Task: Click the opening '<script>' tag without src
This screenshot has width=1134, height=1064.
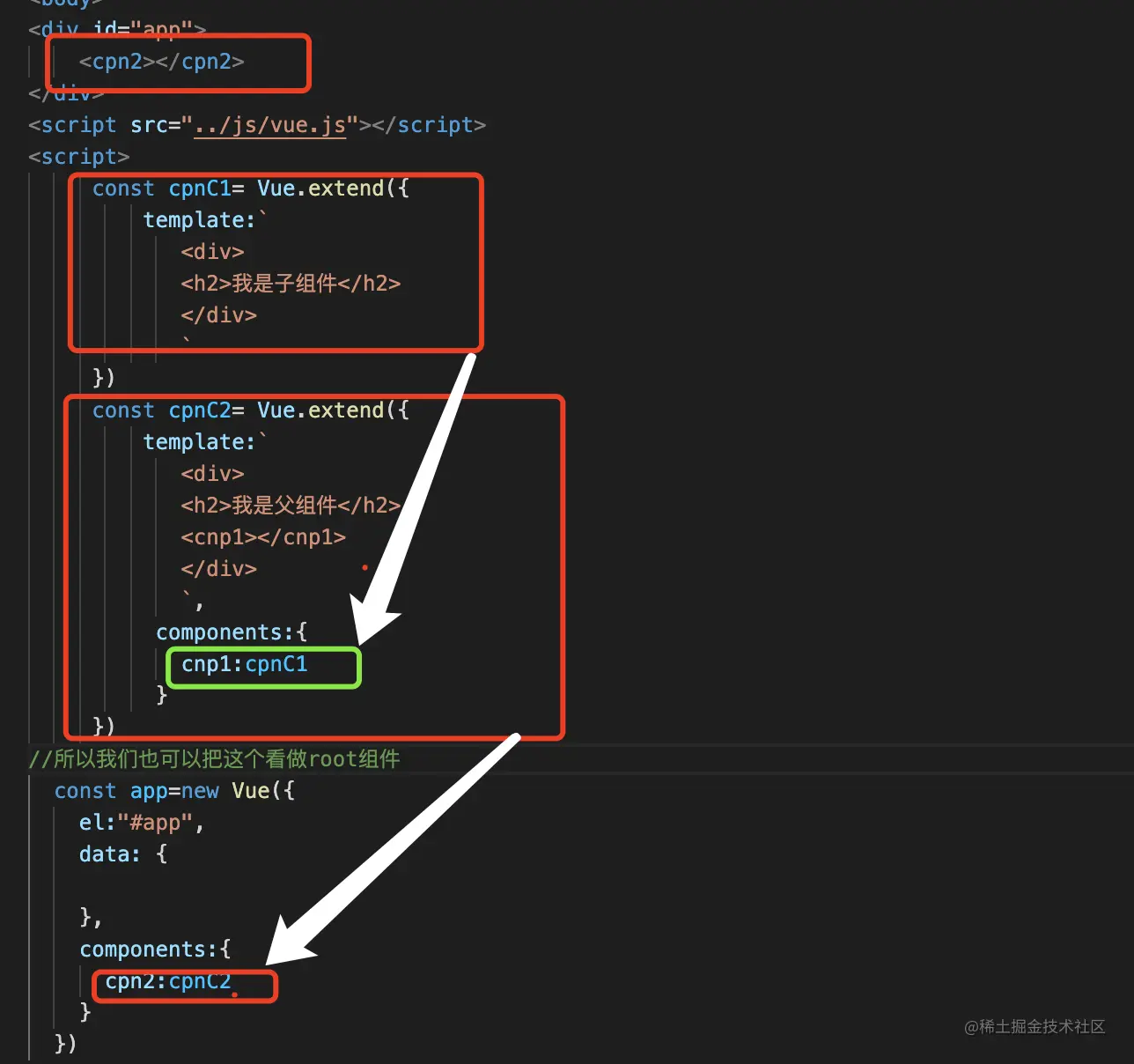Action: tap(79, 157)
